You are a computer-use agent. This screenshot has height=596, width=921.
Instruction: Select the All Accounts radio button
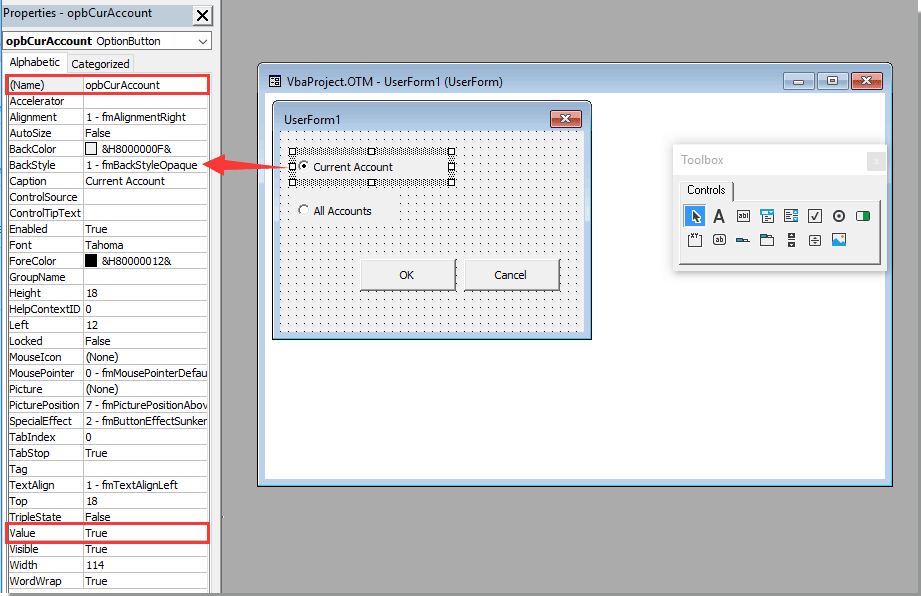[x=302, y=210]
